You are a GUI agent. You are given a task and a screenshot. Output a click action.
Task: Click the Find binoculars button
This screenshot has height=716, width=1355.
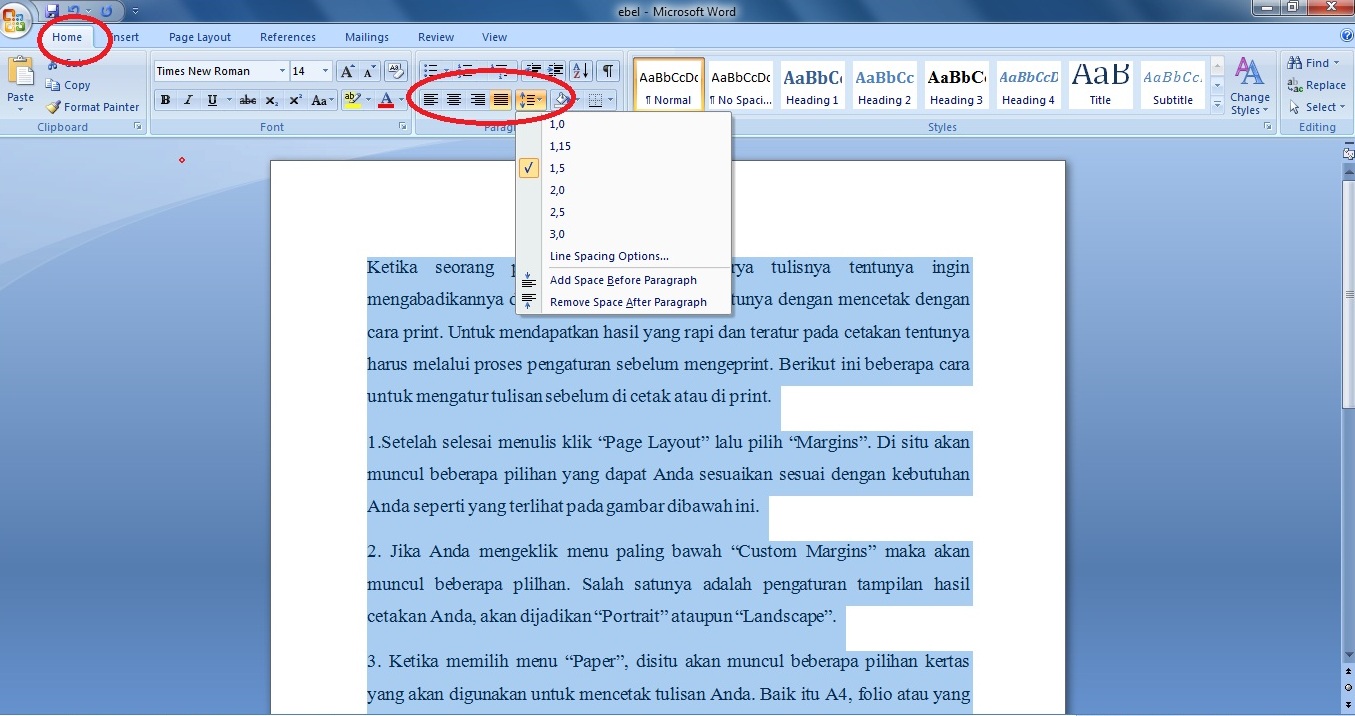[x=1313, y=63]
